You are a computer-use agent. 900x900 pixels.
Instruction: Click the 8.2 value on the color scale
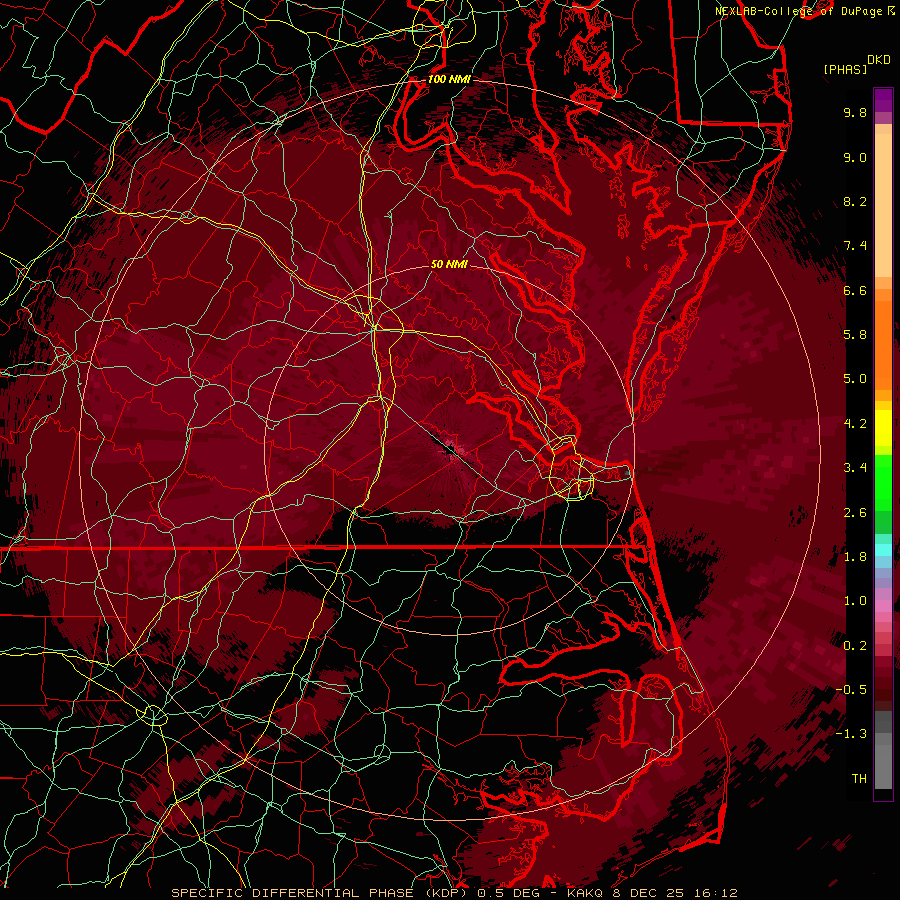point(855,201)
